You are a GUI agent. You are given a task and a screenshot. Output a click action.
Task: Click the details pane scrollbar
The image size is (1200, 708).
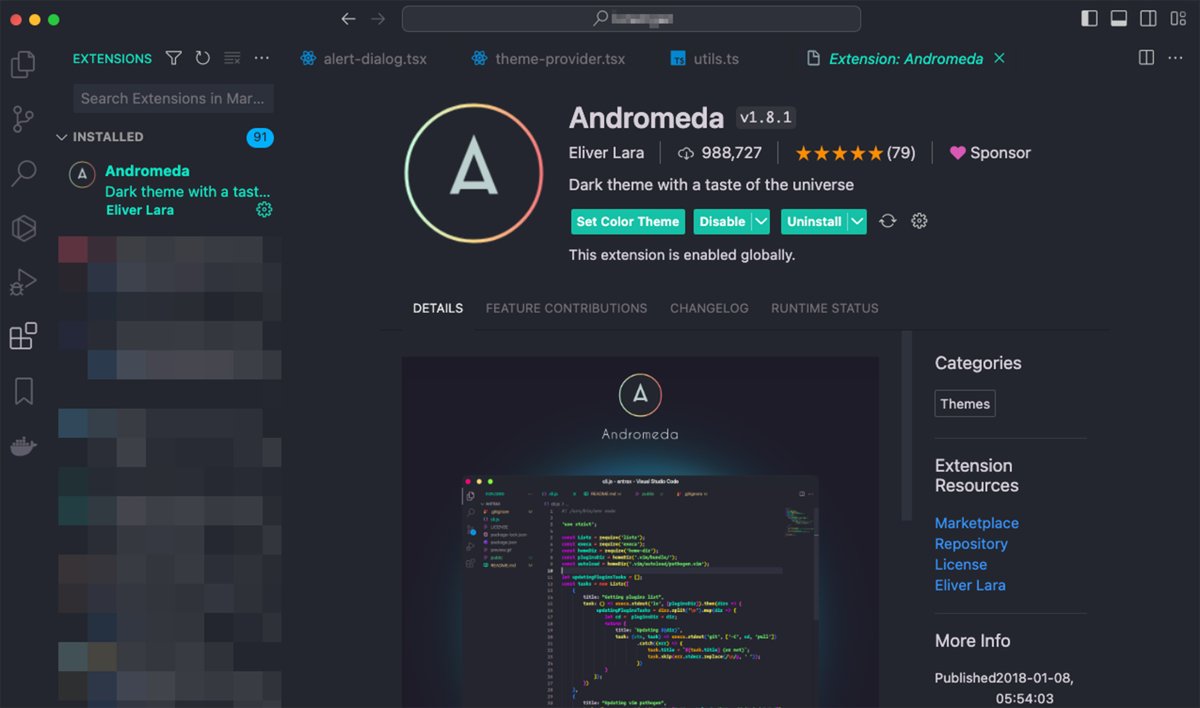click(x=906, y=427)
